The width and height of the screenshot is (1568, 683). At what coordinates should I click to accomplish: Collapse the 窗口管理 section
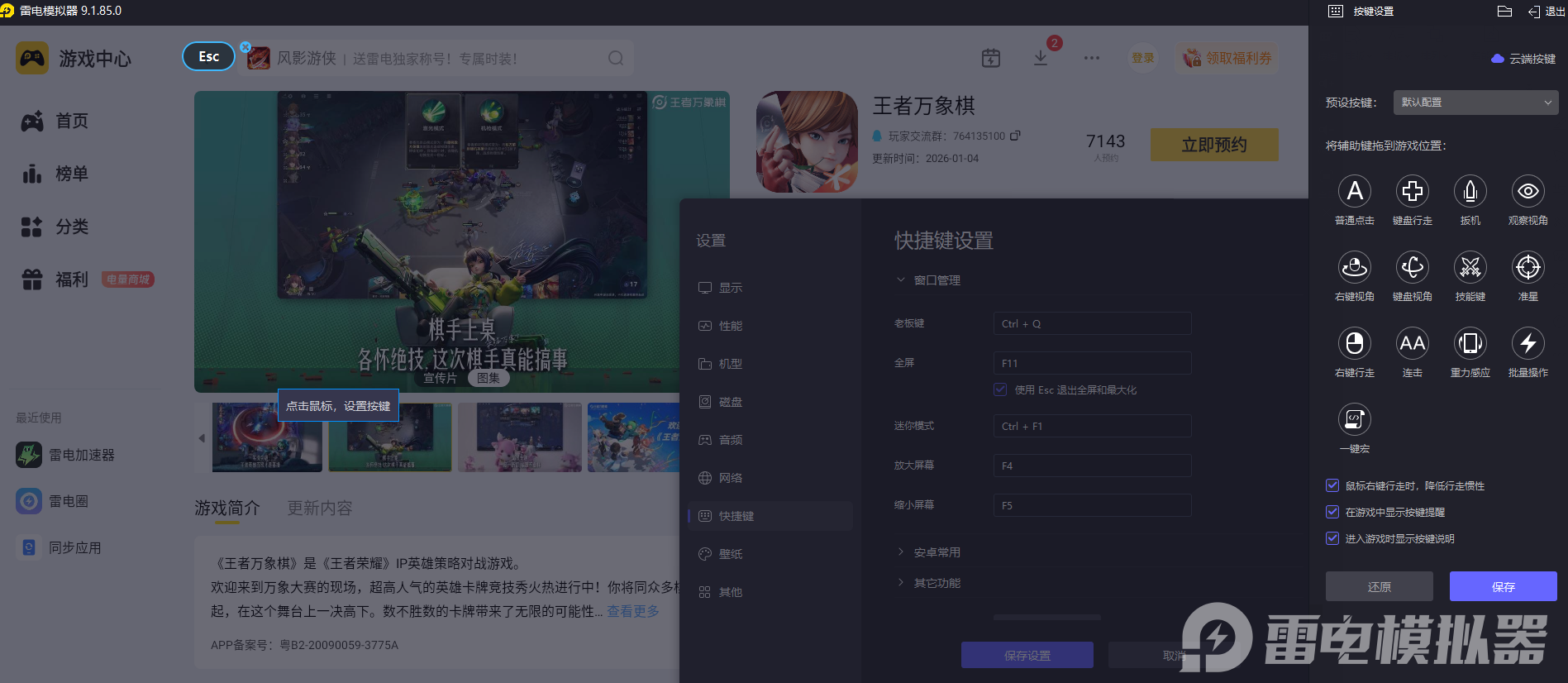901,280
